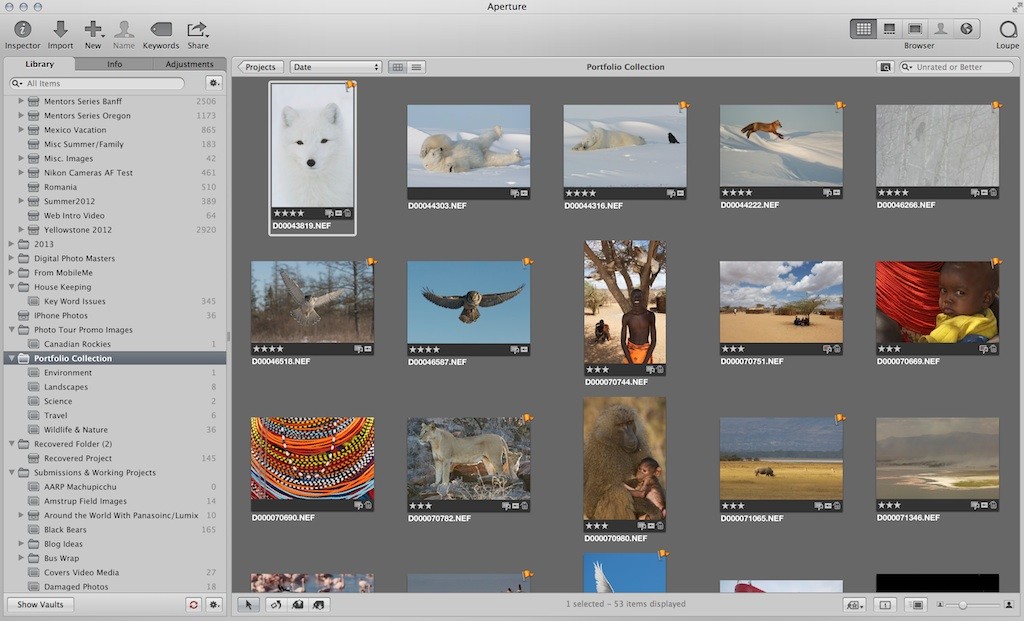Screen dimensions: 1024x621
Task: Select the Landscapes album
Action: click(x=115, y=387)
